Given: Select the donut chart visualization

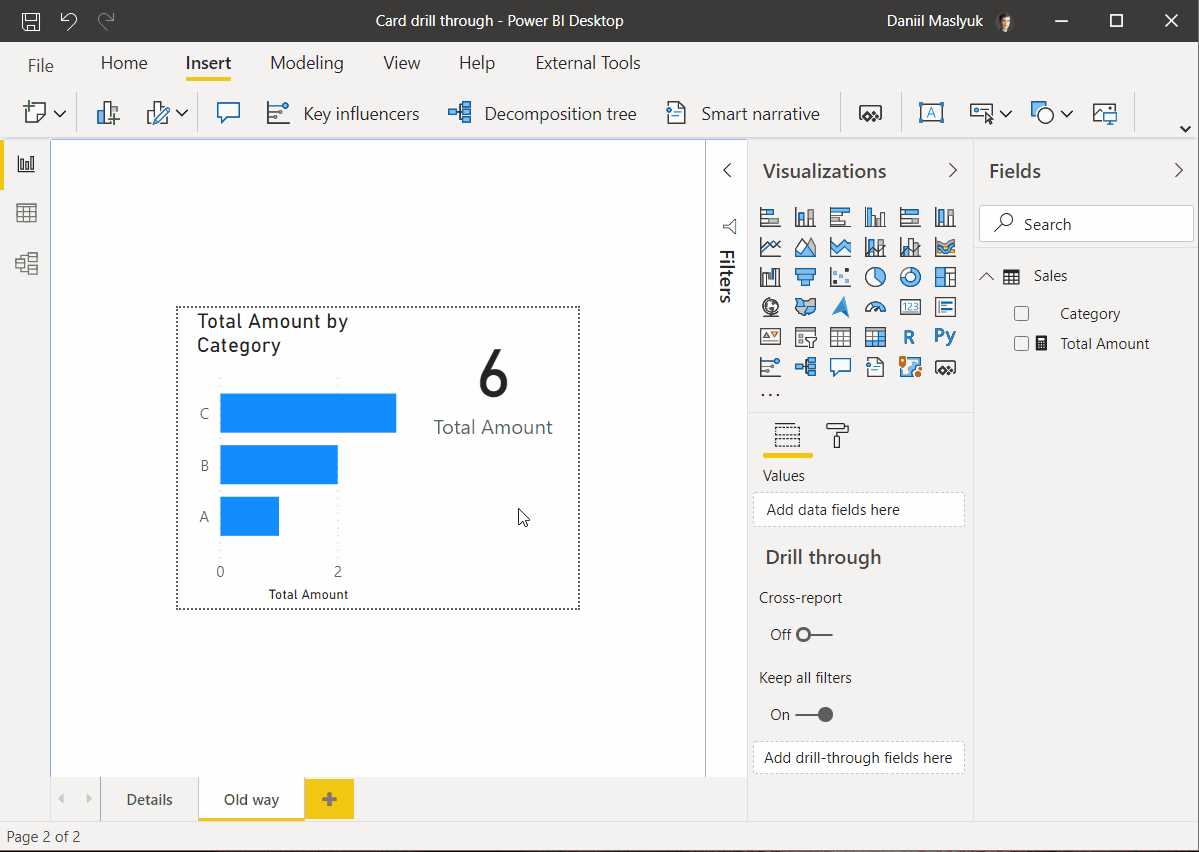Looking at the screenshot, I should 910,275.
